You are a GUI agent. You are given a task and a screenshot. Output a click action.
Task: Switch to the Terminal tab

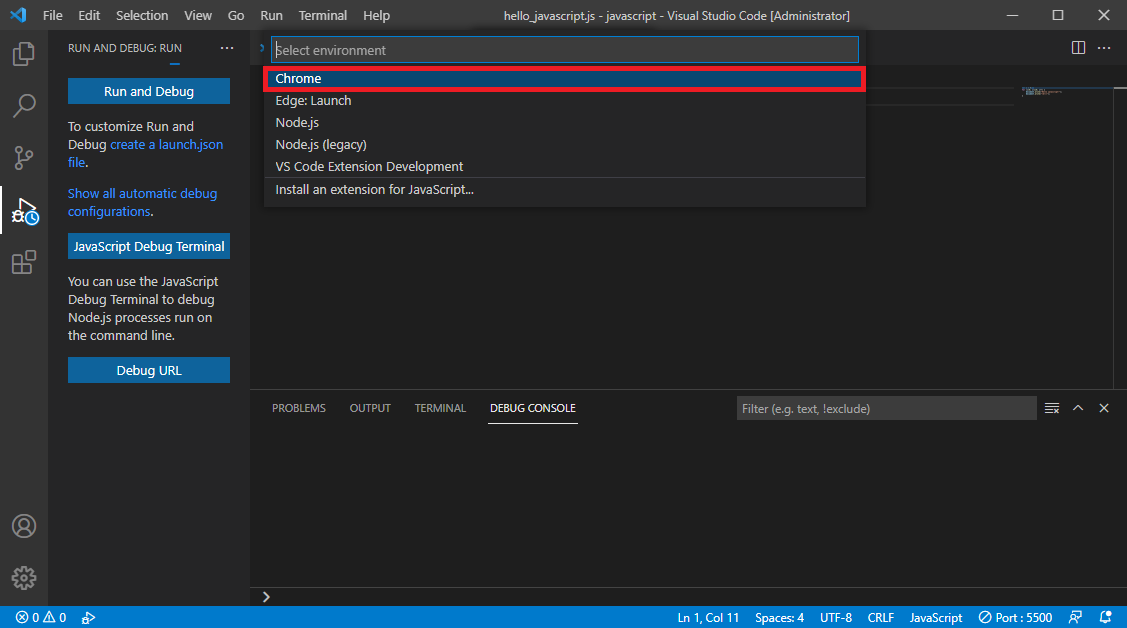coord(440,408)
